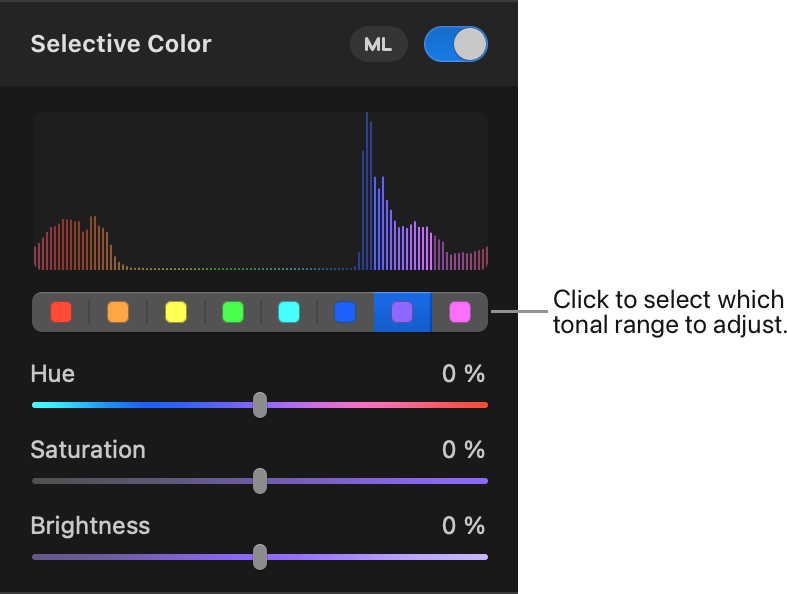Click the Brightness slider handle
The width and height of the screenshot is (787, 594).
click(260, 557)
